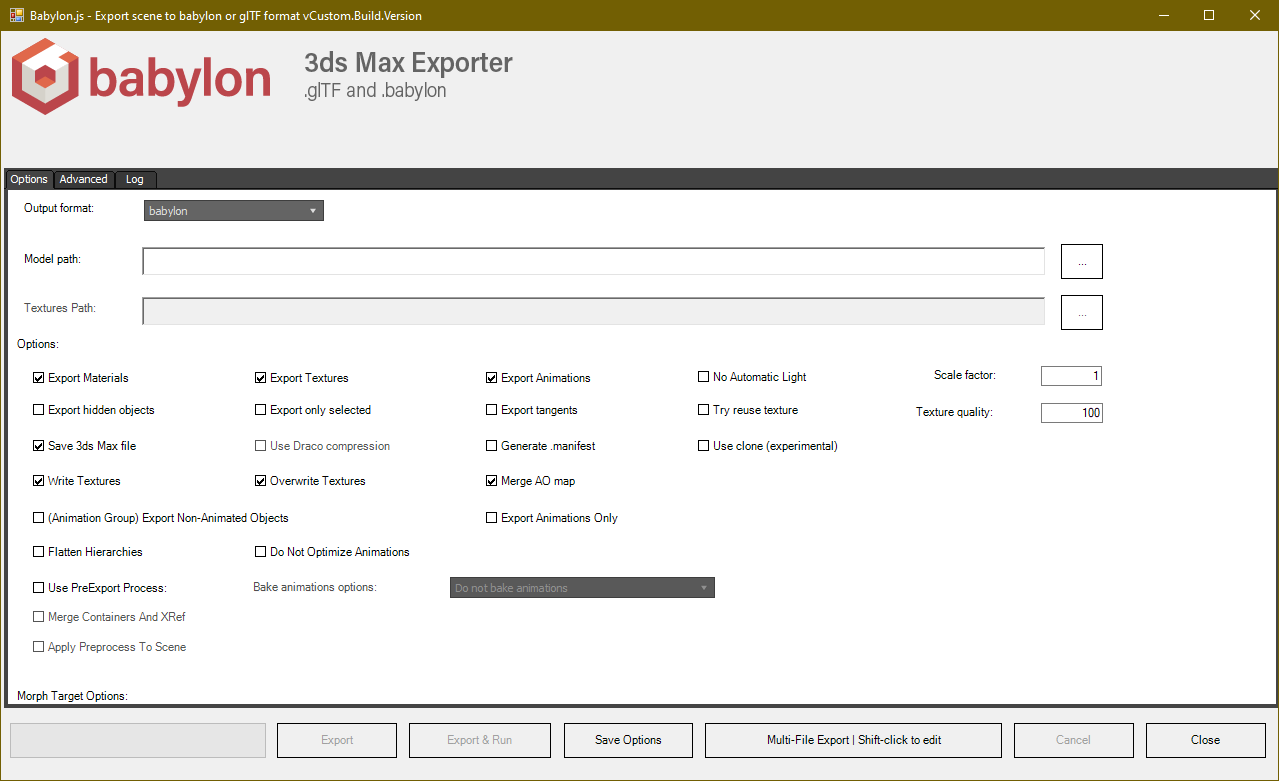Edit the Scale factor value field
The width and height of the screenshot is (1279, 781).
point(1070,375)
